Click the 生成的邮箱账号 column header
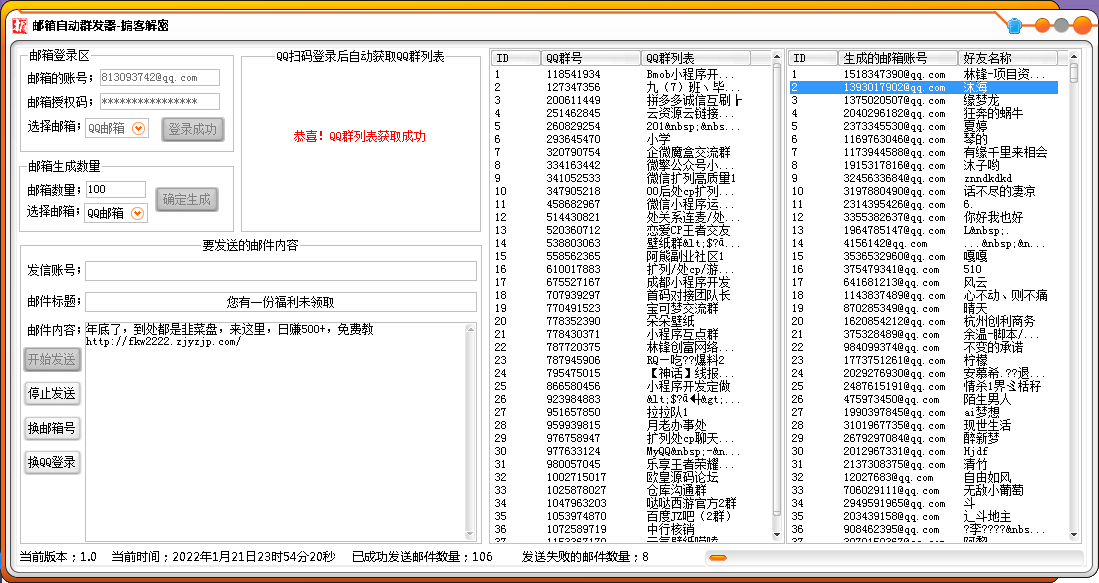The width and height of the screenshot is (1099, 583). tap(898, 58)
